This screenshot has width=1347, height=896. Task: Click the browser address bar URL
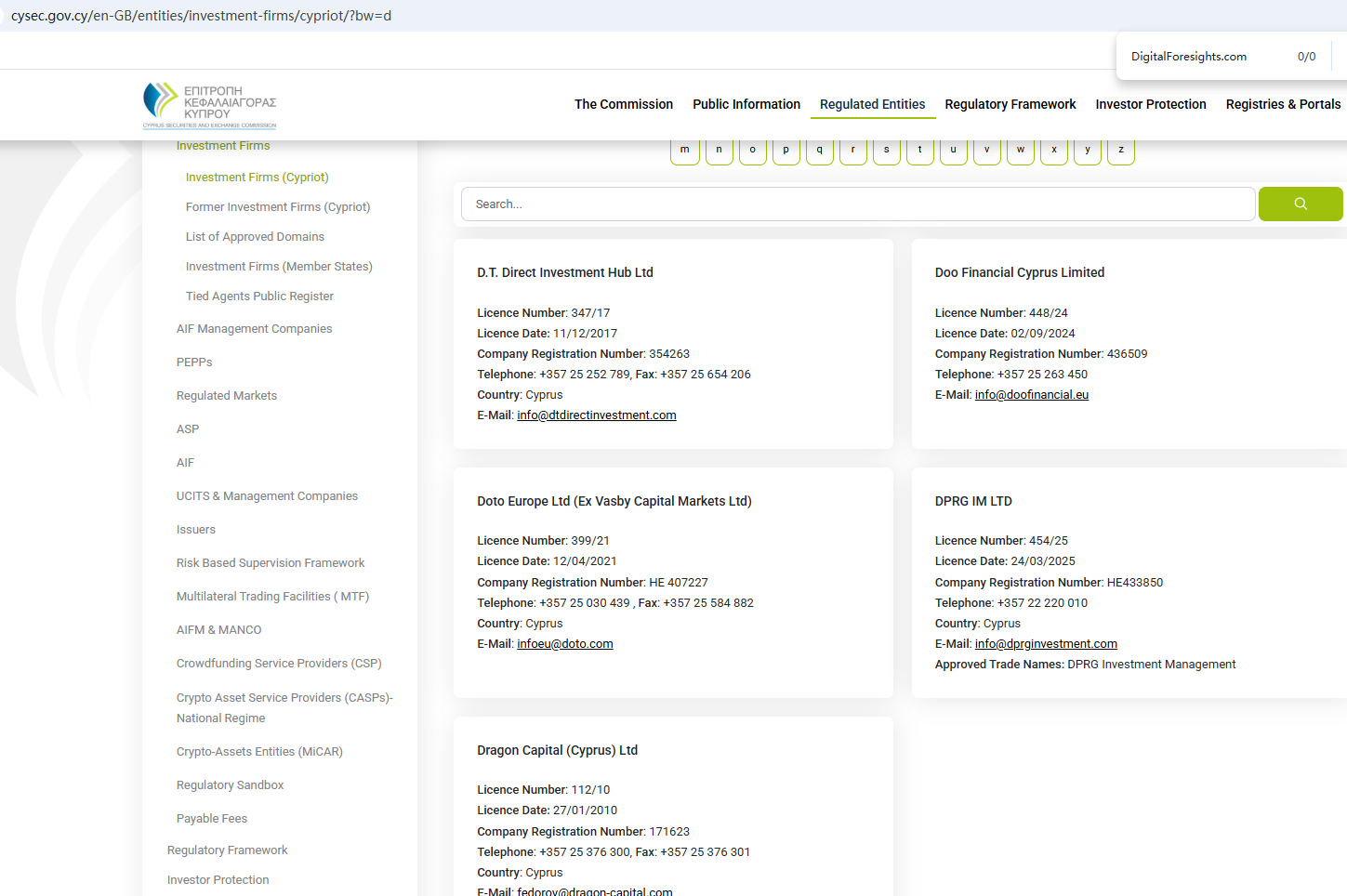click(201, 16)
